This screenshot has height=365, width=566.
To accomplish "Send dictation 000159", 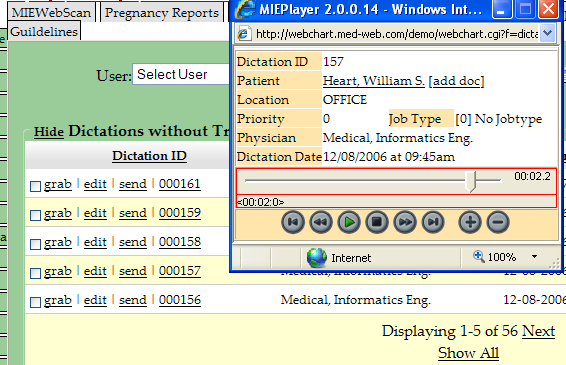I will [x=133, y=213].
